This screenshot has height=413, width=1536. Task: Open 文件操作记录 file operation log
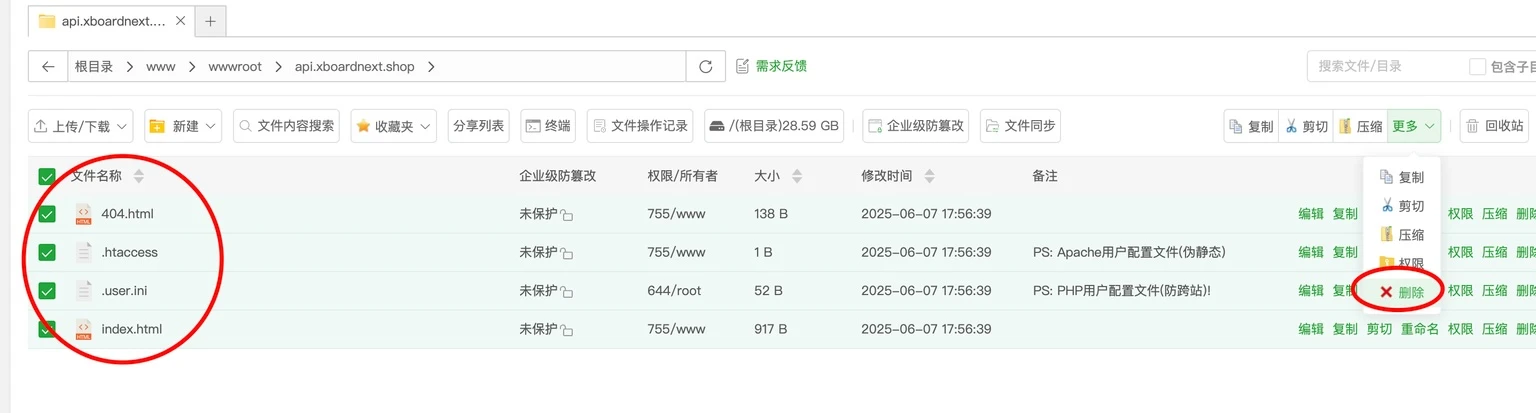[x=641, y=126]
